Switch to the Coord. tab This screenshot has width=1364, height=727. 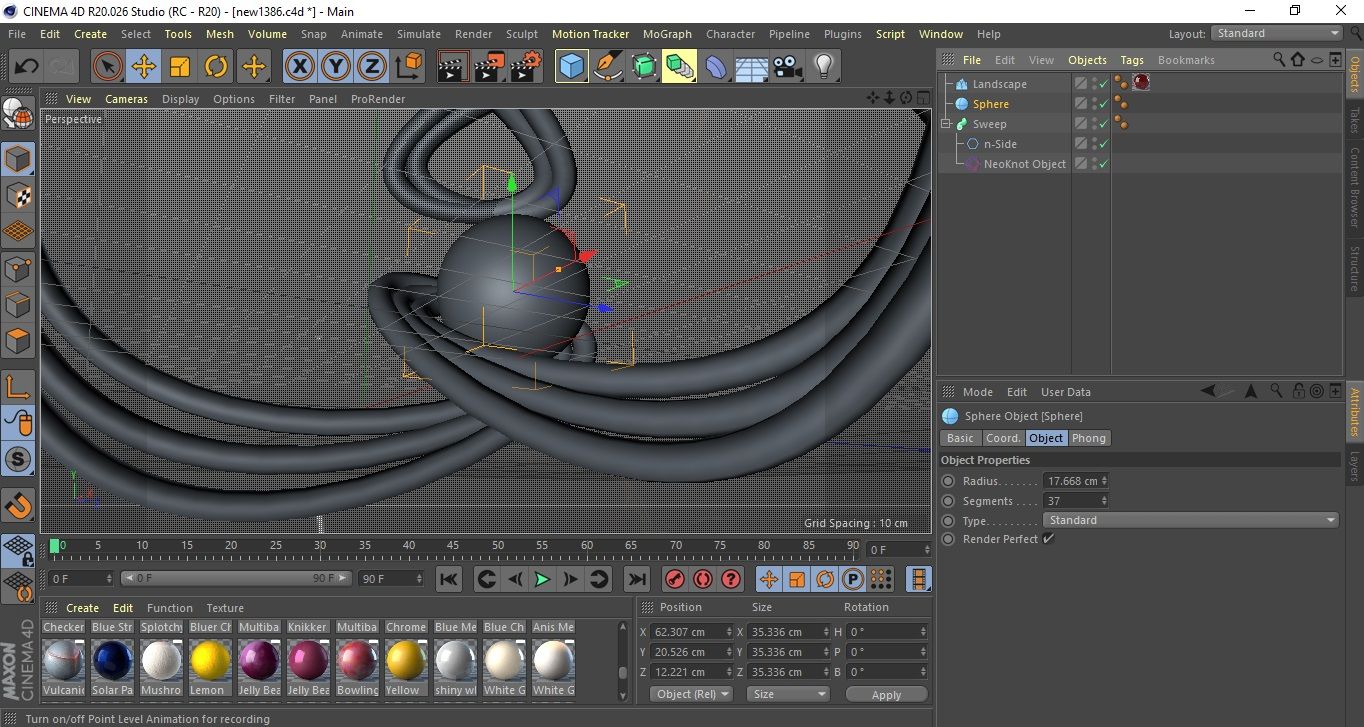(1003, 438)
